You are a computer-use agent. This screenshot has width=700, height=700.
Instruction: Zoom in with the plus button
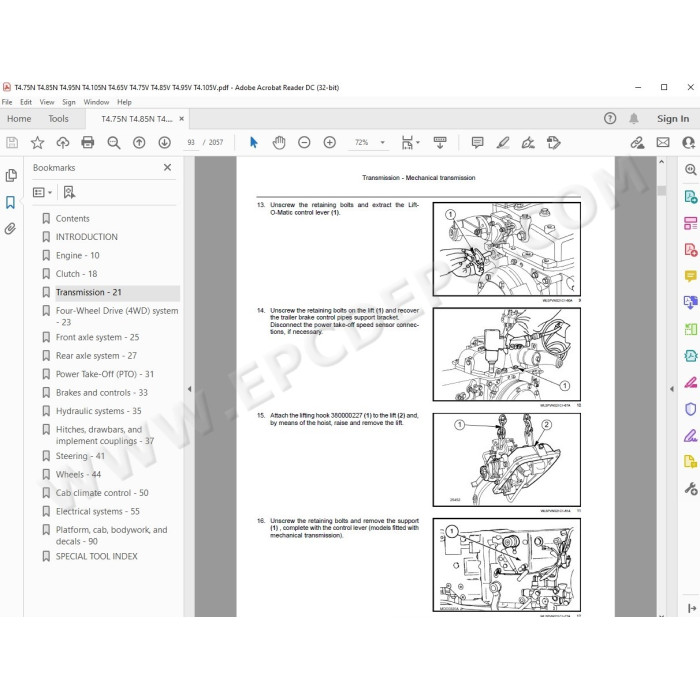329,142
